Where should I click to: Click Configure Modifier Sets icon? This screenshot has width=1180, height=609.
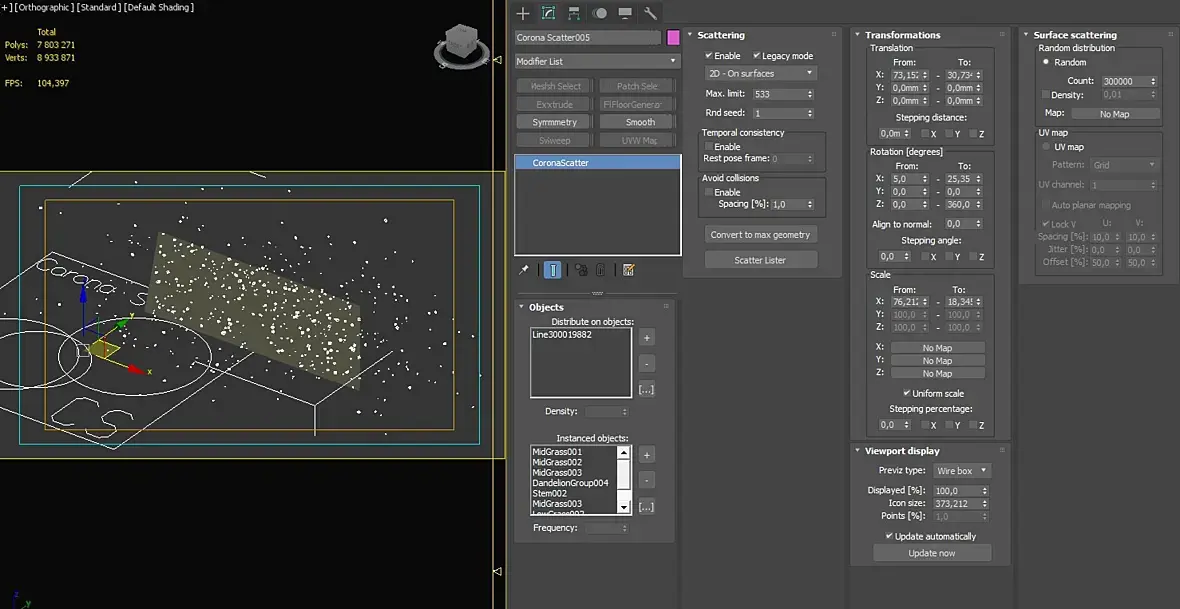click(x=629, y=269)
